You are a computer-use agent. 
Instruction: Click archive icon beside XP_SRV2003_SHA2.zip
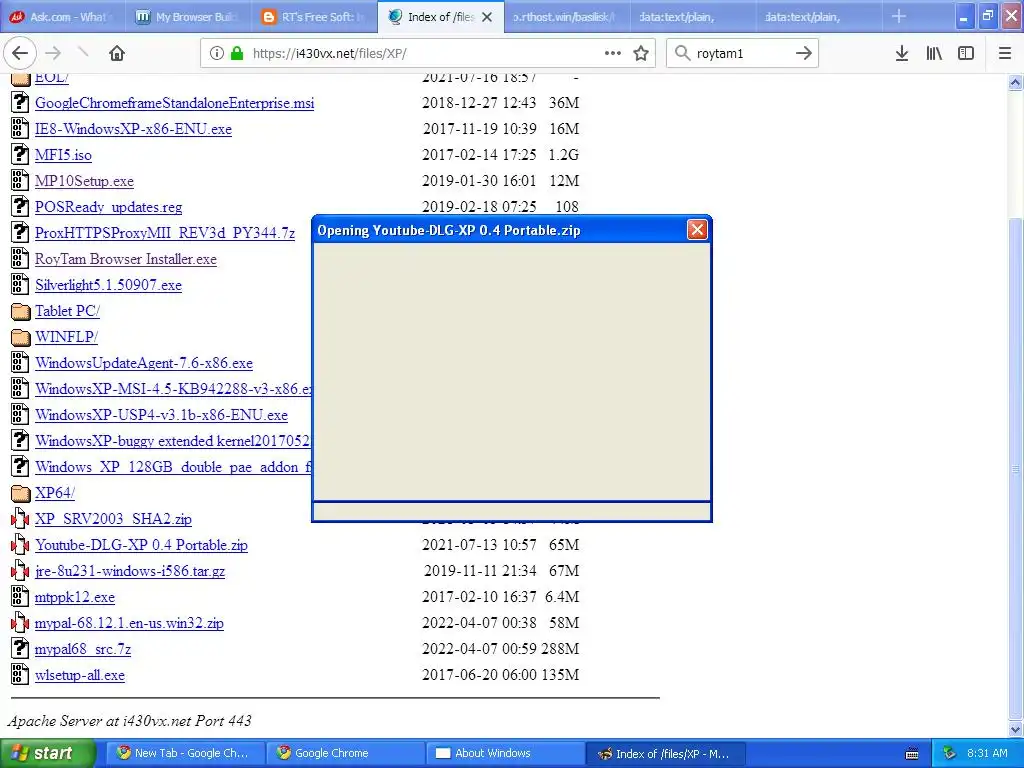[x=20, y=519]
